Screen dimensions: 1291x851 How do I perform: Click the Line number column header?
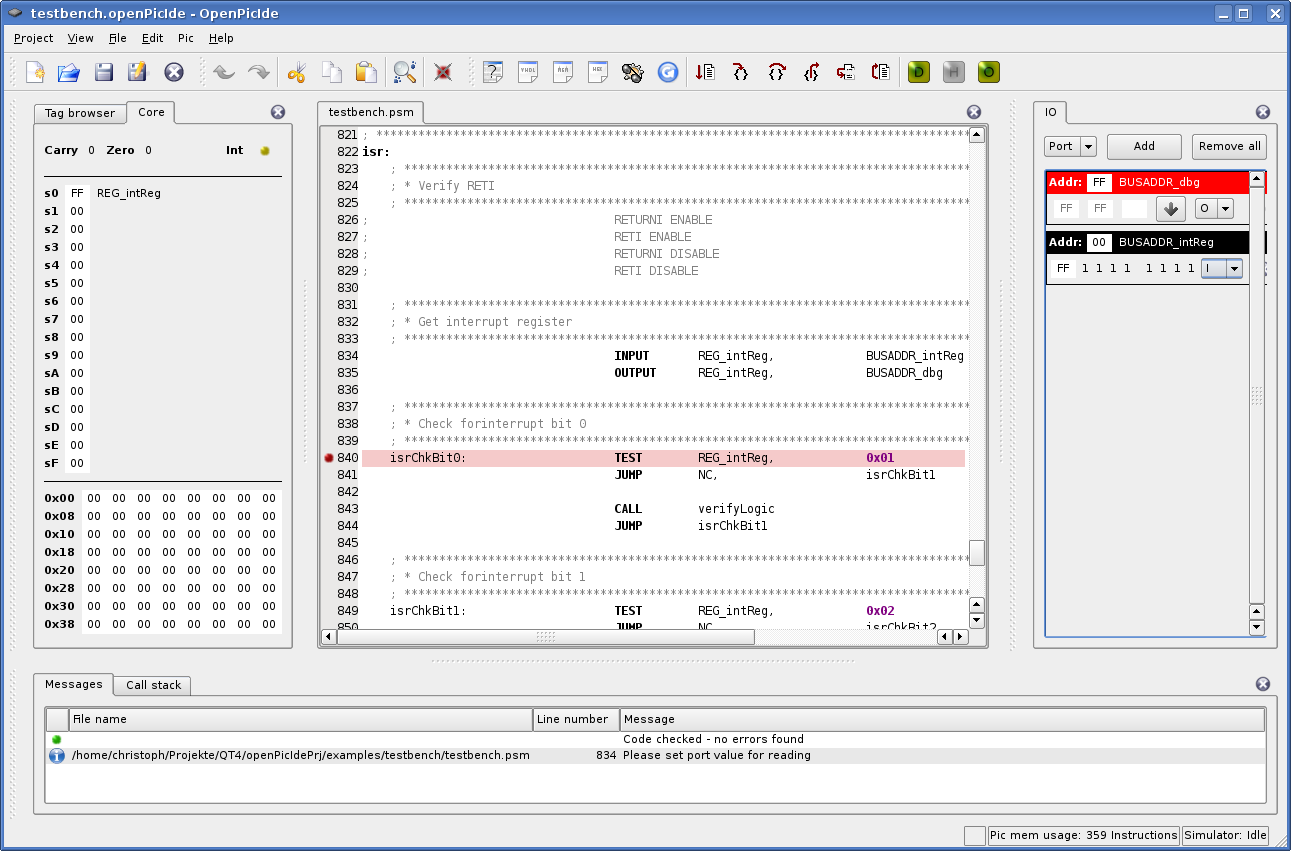[x=576, y=719]
